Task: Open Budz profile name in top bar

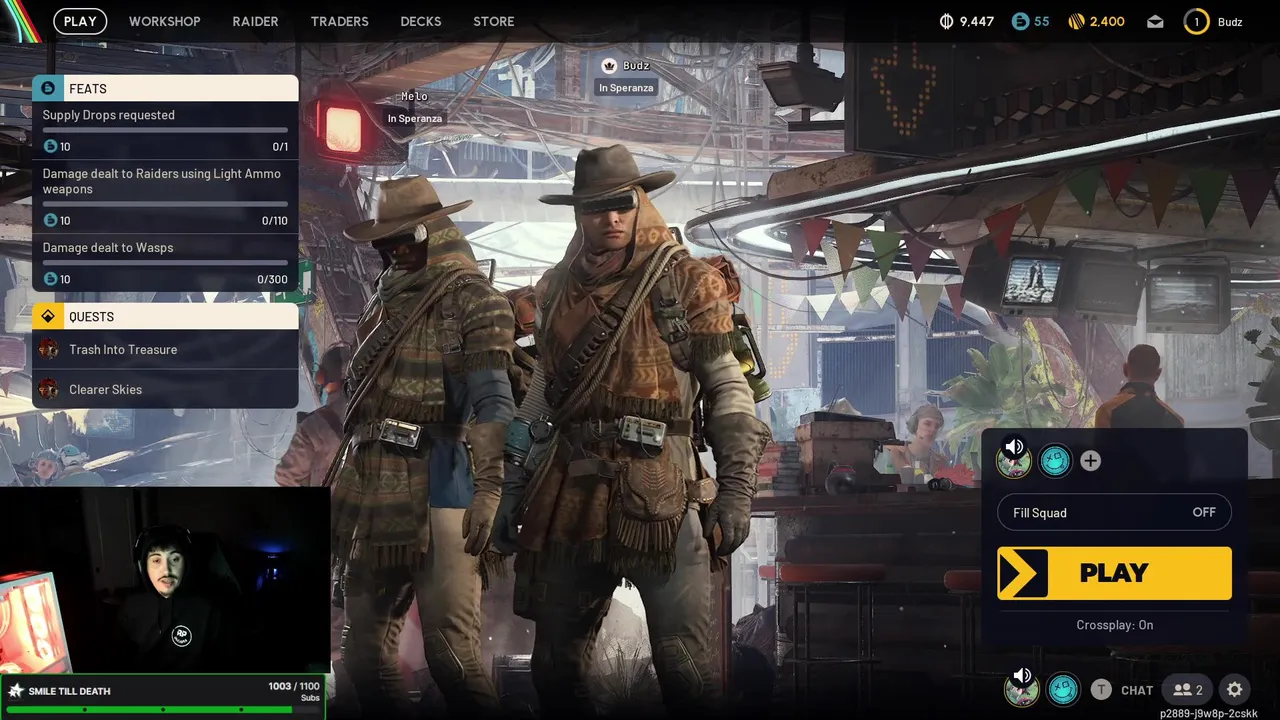Action: 1230,22
